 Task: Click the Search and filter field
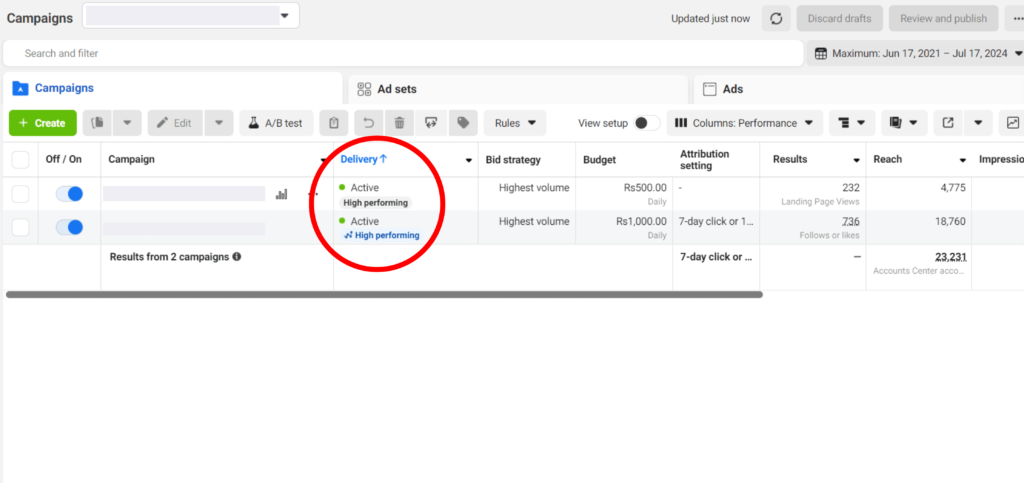[400, 53]
